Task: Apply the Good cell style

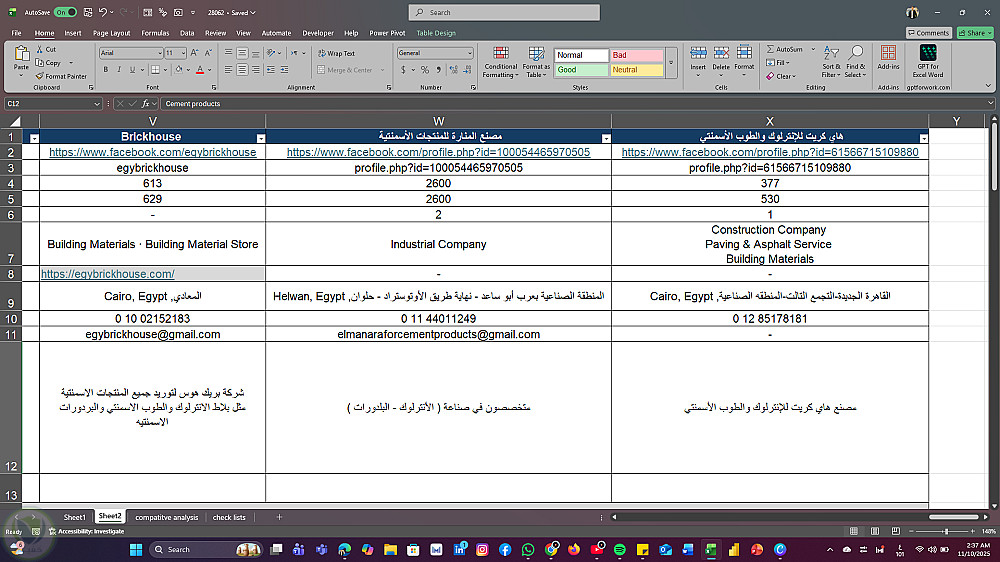Action: 581,70
